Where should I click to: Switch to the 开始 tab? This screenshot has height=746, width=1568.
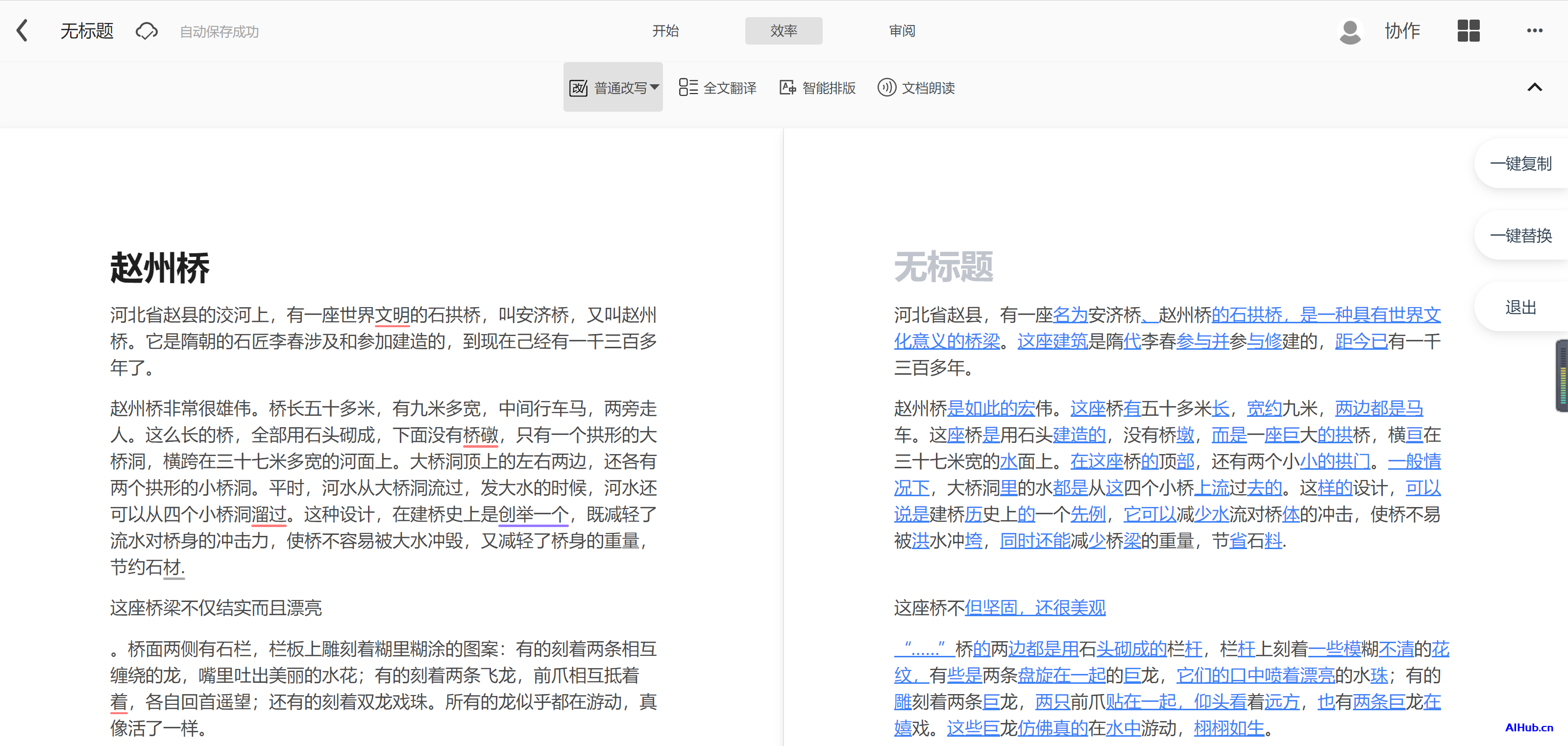pos(665,31)
